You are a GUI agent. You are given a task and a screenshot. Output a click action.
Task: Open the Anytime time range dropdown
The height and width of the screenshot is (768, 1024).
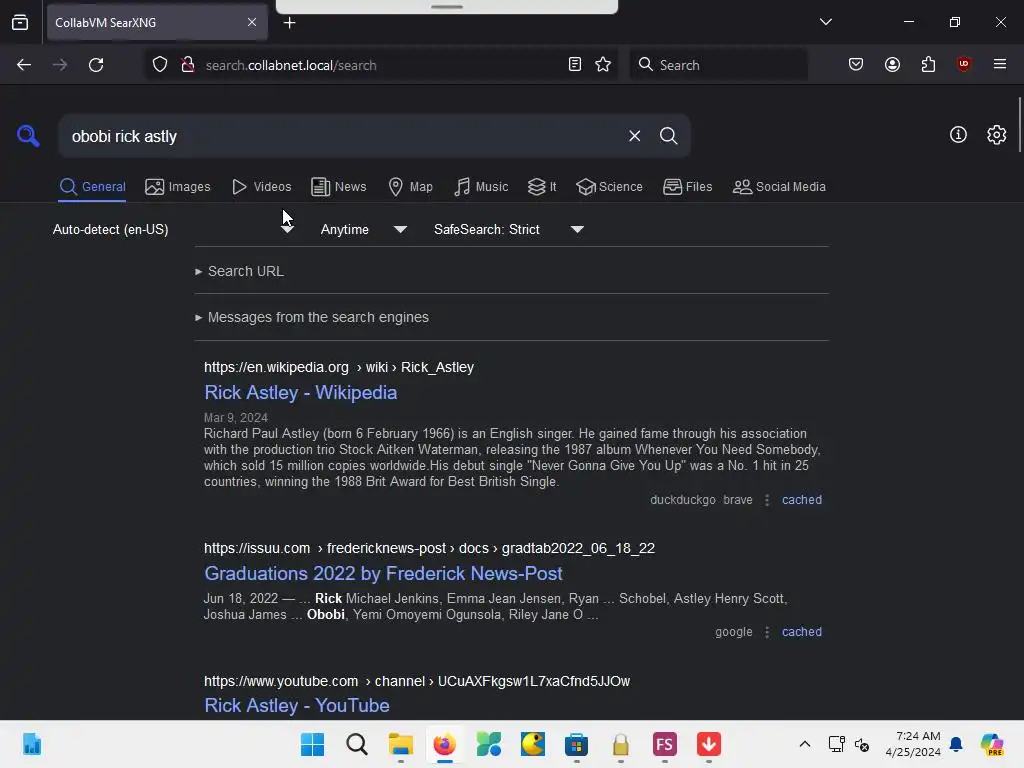(364, 229)
